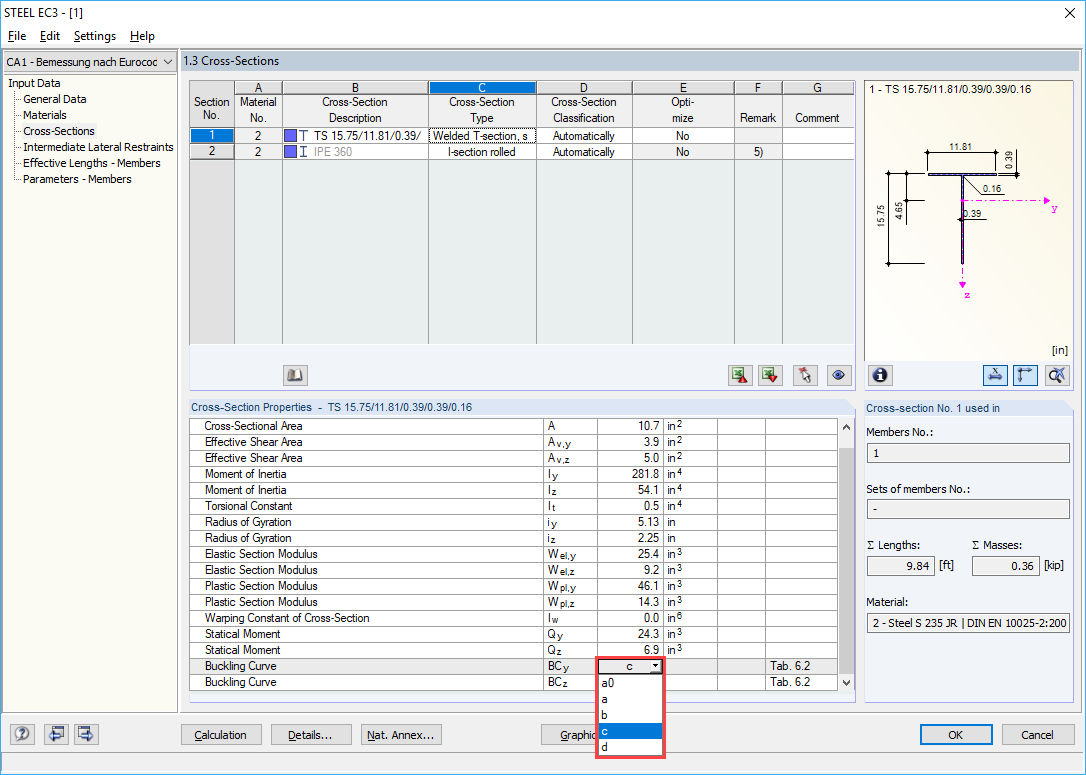
Task: Open the BCy buckling curve dropdown arrow
Action: 655,666
